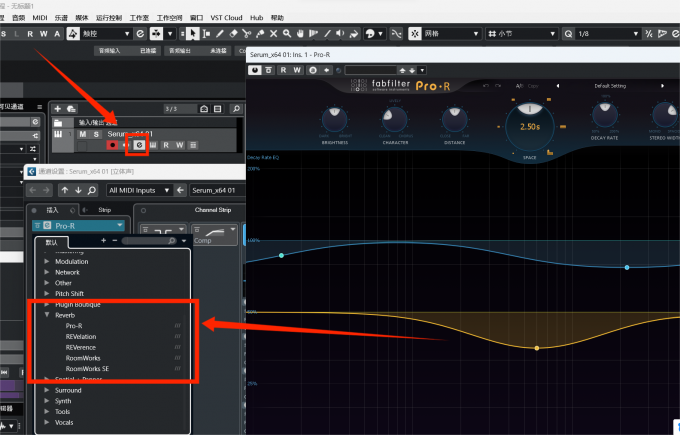This screenshot has height=435, width=680.
Task: Open the MIDI menu
Action: point(39,18)
